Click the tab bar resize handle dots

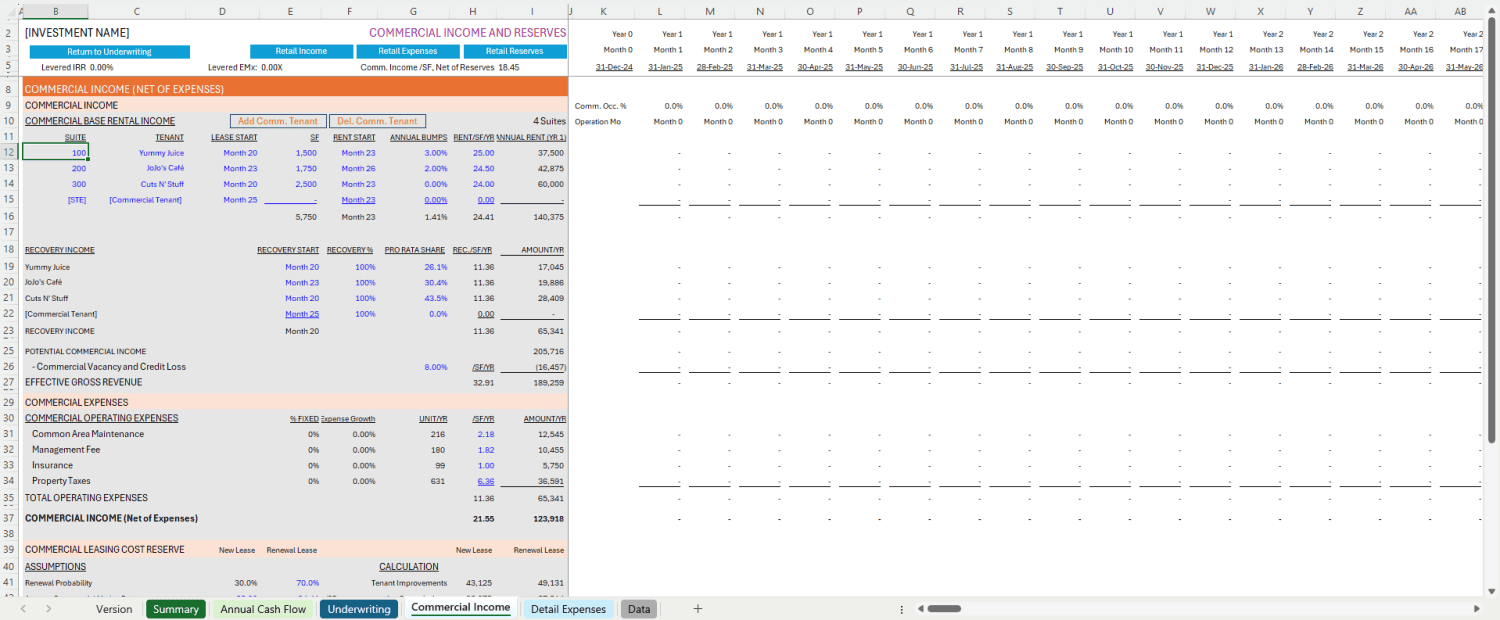pyautogui.click(x=901, y=609)
